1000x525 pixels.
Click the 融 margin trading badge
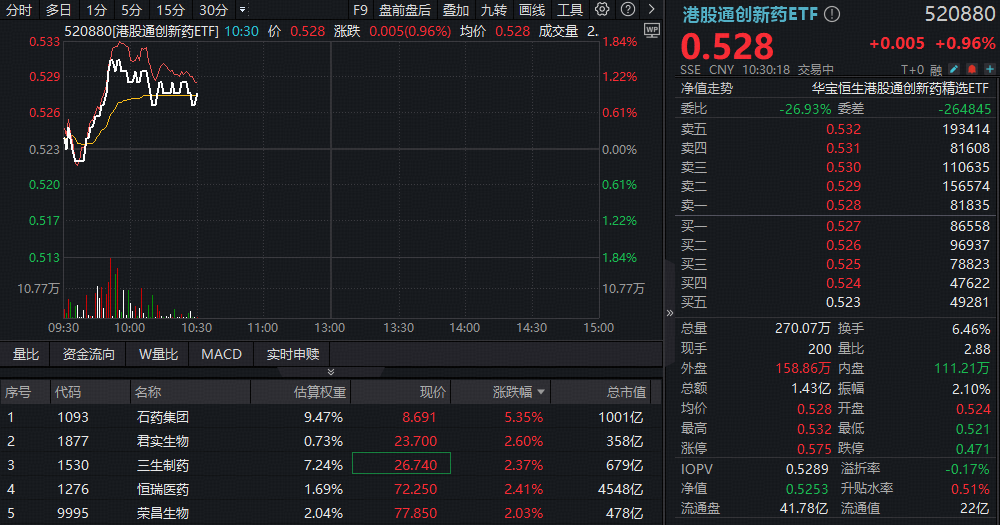click(936, 70)
